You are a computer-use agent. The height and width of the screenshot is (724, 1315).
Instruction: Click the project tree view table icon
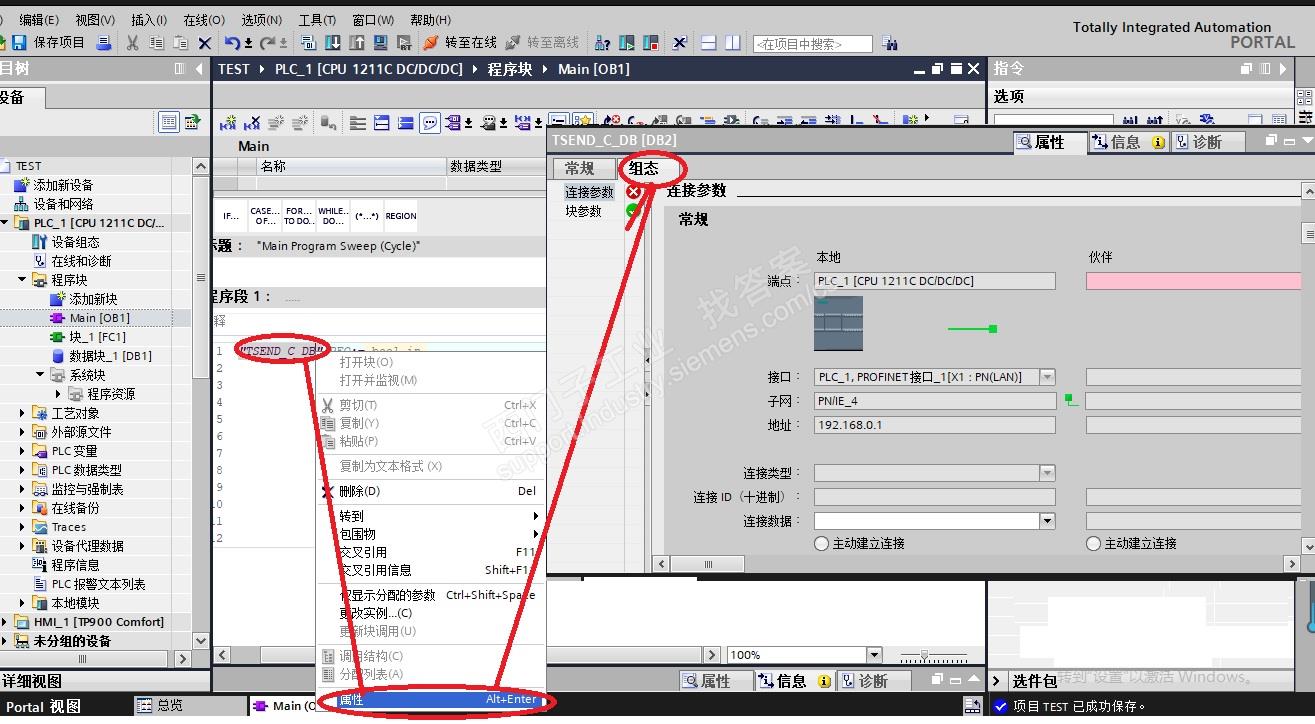[x=169, y=122]
